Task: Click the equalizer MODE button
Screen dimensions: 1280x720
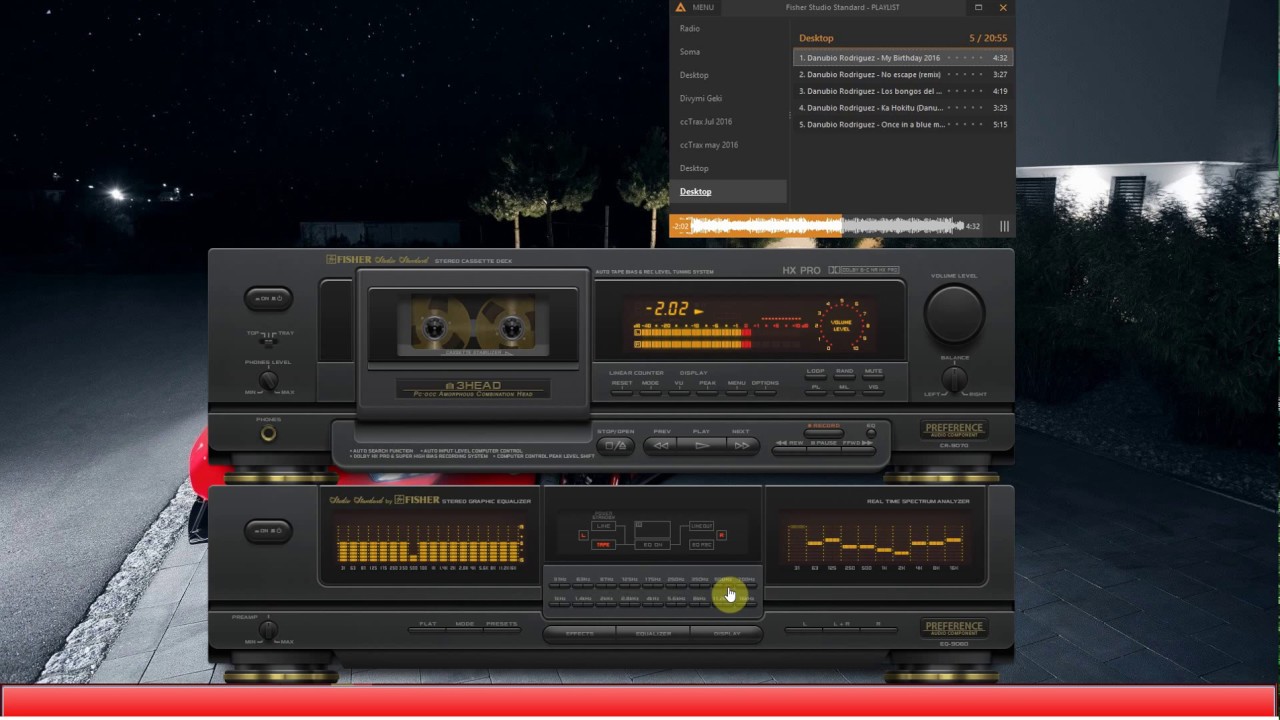Action: click(x=464, y=629)
